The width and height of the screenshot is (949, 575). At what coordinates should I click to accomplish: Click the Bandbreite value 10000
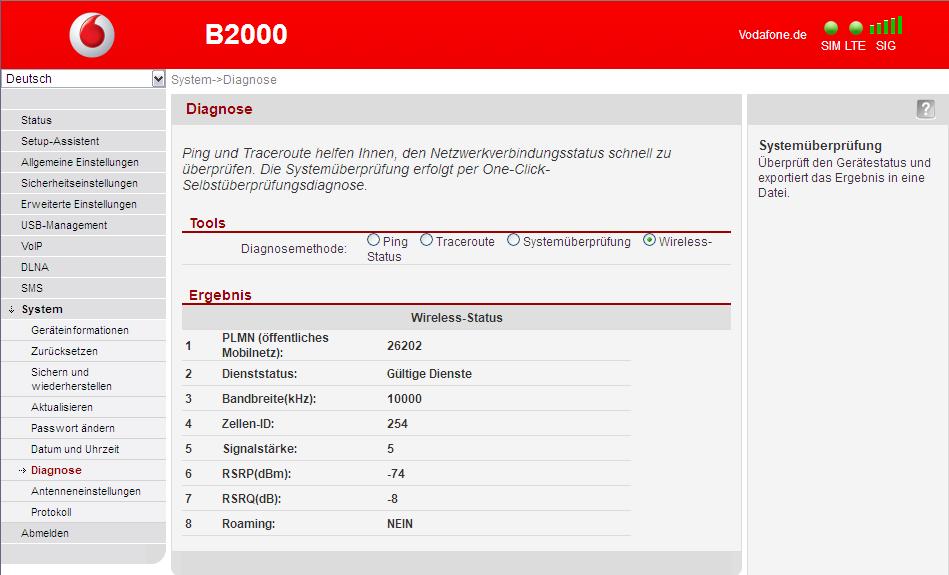point(404,399)
